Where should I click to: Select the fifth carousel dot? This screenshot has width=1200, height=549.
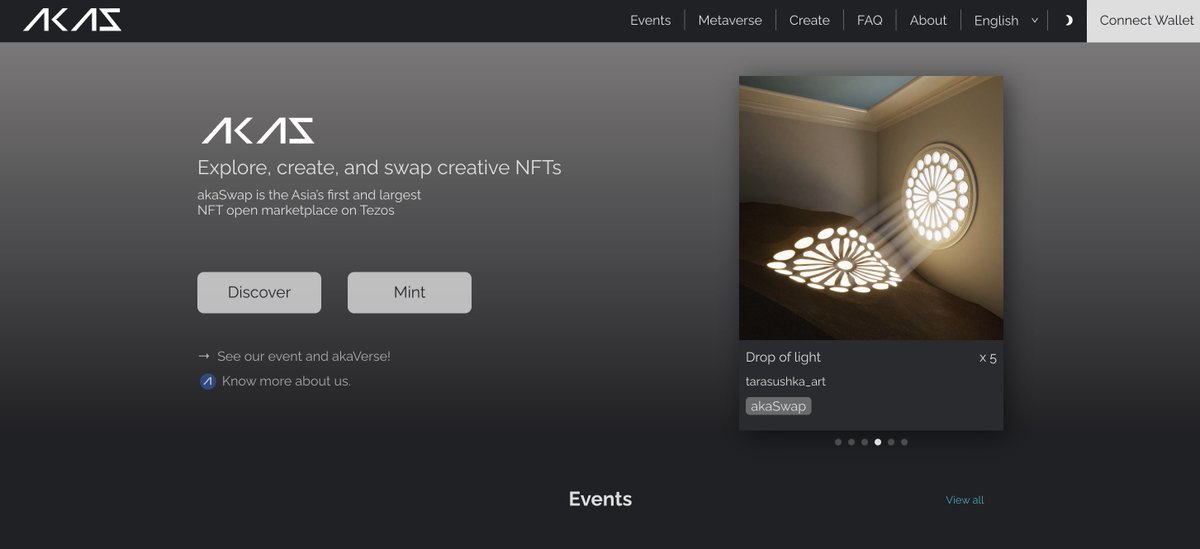point(891,441)
